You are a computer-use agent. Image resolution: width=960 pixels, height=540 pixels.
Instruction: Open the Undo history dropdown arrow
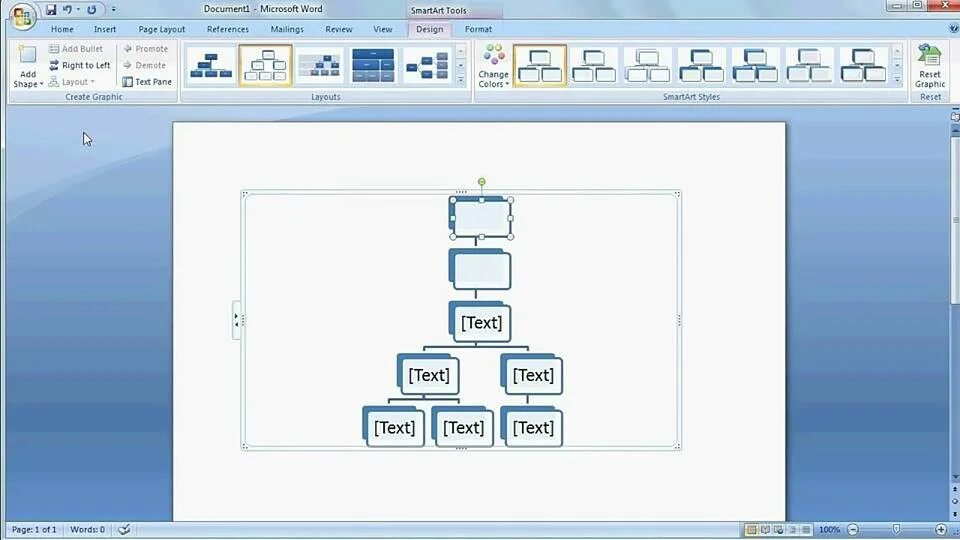[x=78, y=10]
